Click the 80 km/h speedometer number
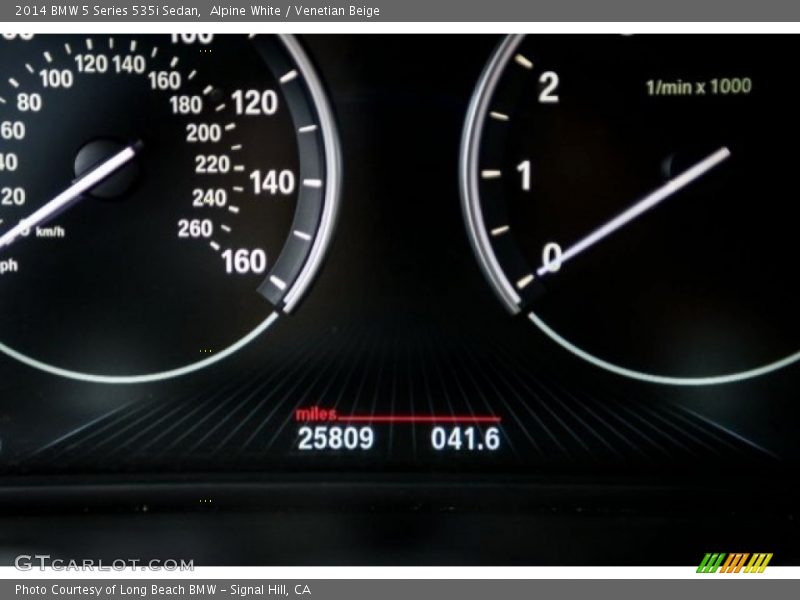 [29, 103]
